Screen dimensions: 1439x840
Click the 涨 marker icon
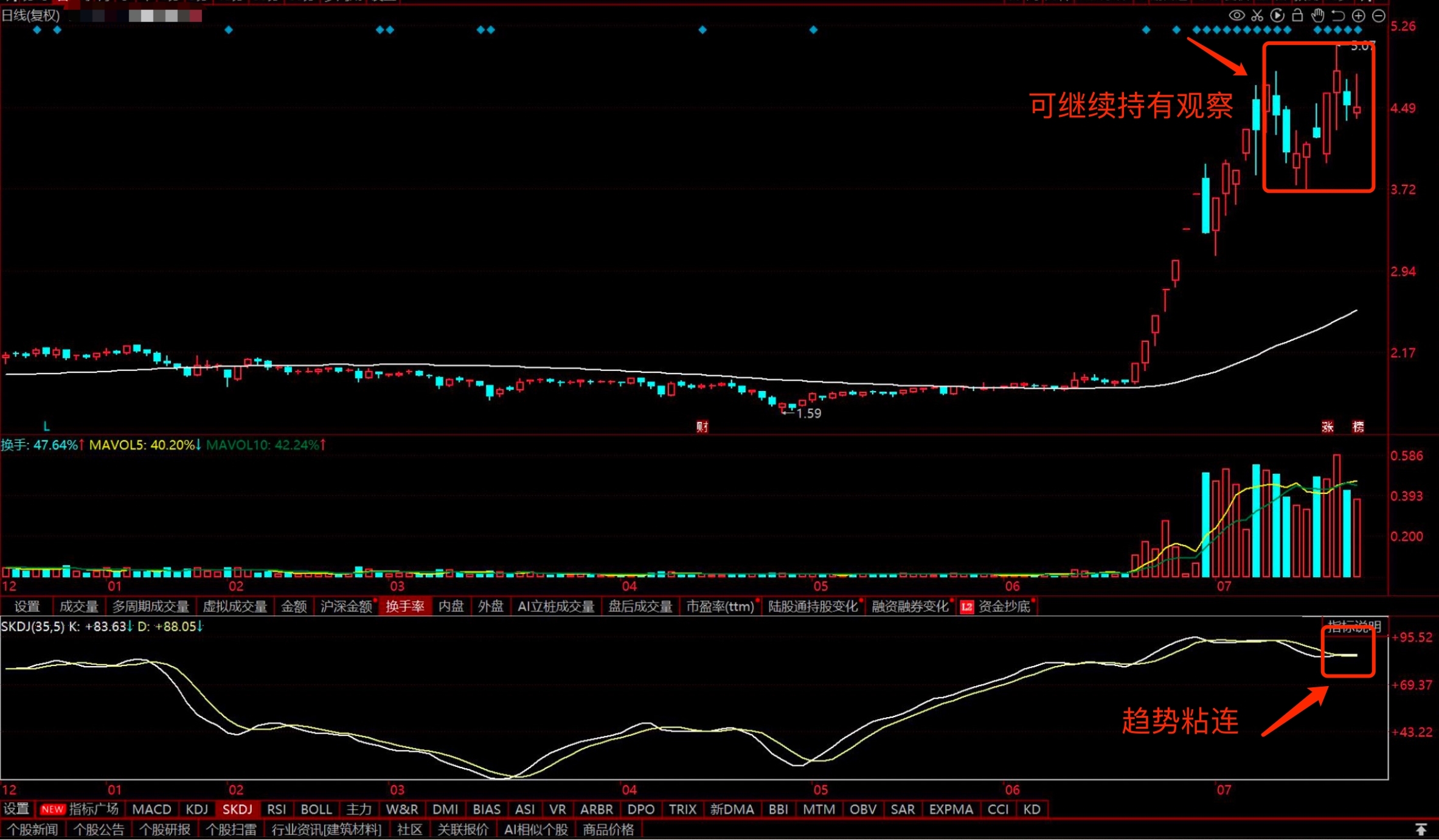tap(1328, 426)
